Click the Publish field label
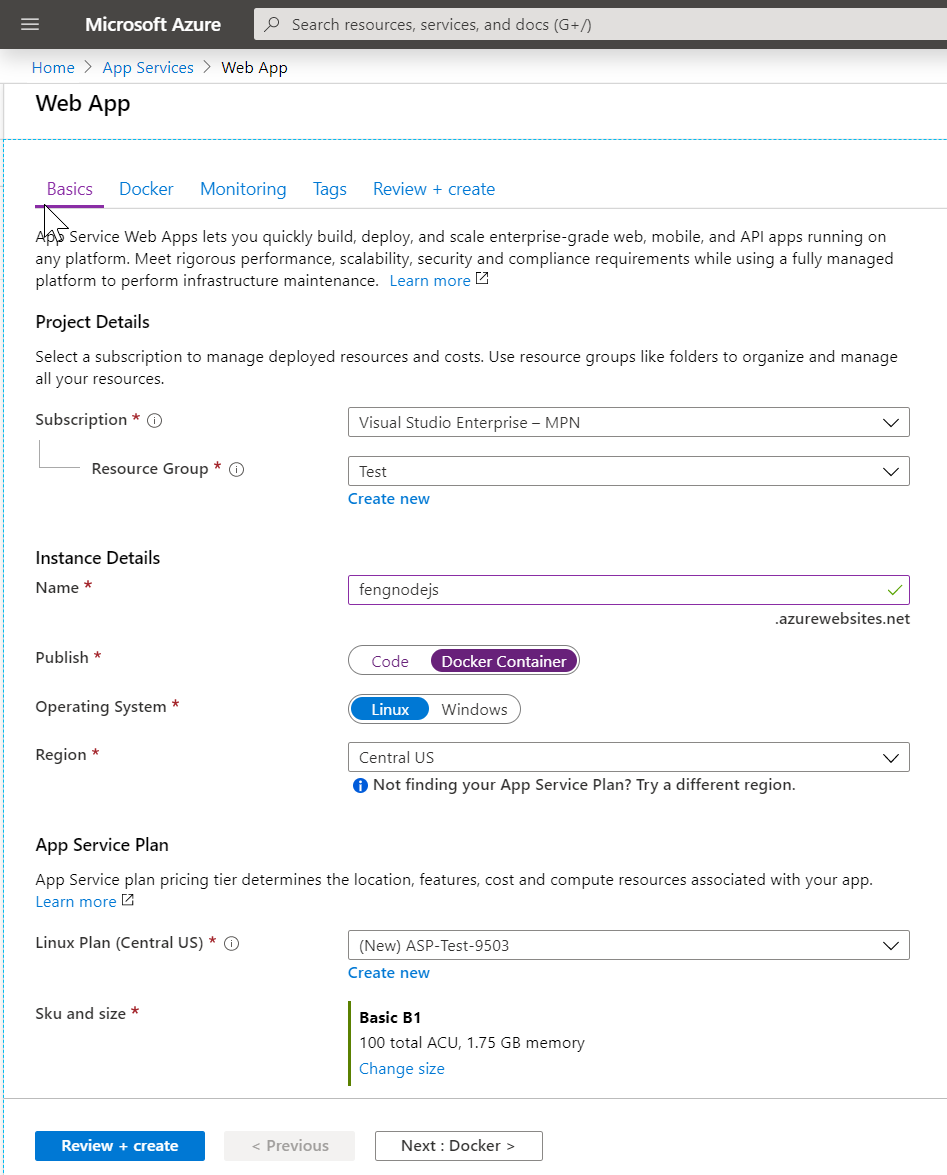 [62, 658]
